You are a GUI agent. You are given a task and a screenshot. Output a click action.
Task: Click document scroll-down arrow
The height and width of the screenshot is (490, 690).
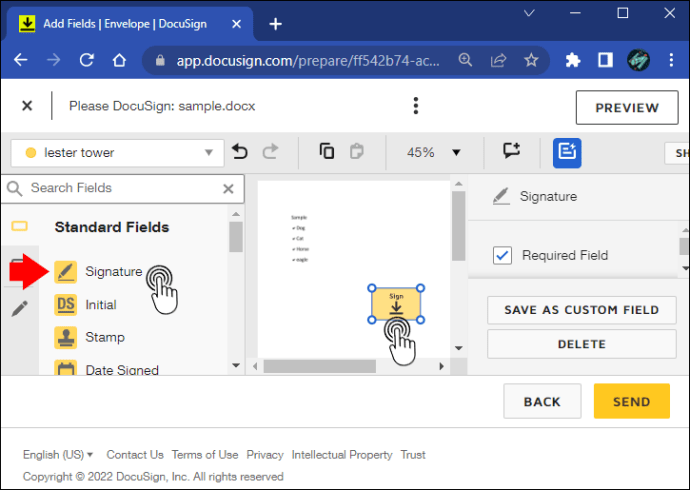click(459, 348)
